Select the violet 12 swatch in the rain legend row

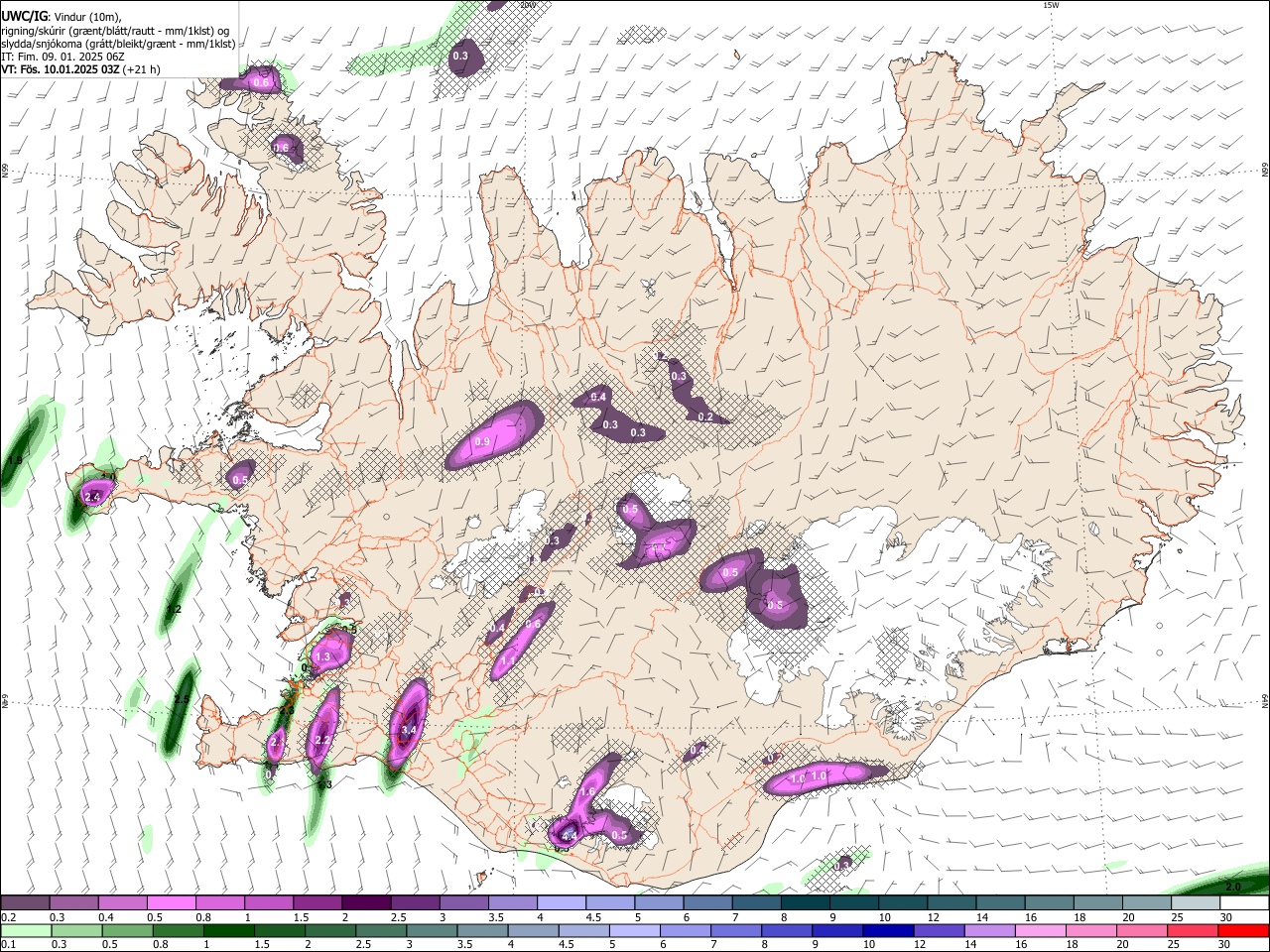[939, 930]
